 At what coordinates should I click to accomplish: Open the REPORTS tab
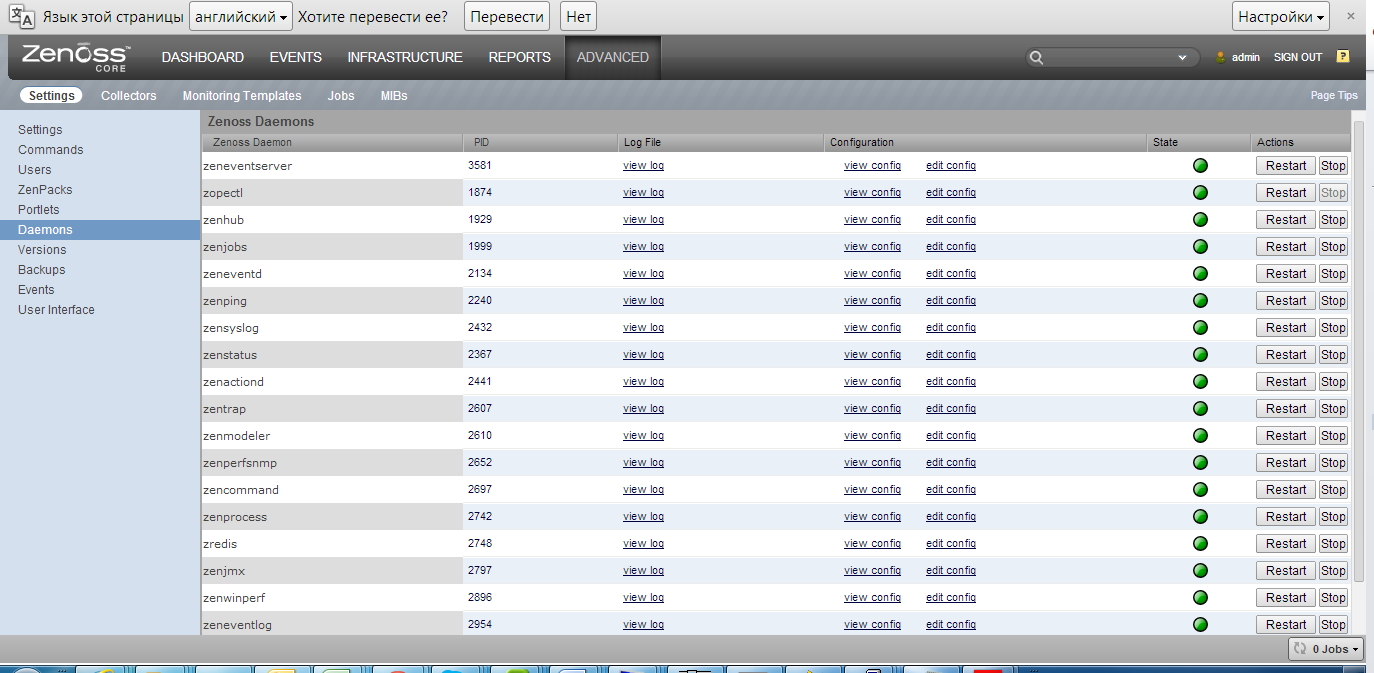pos(520,57)
